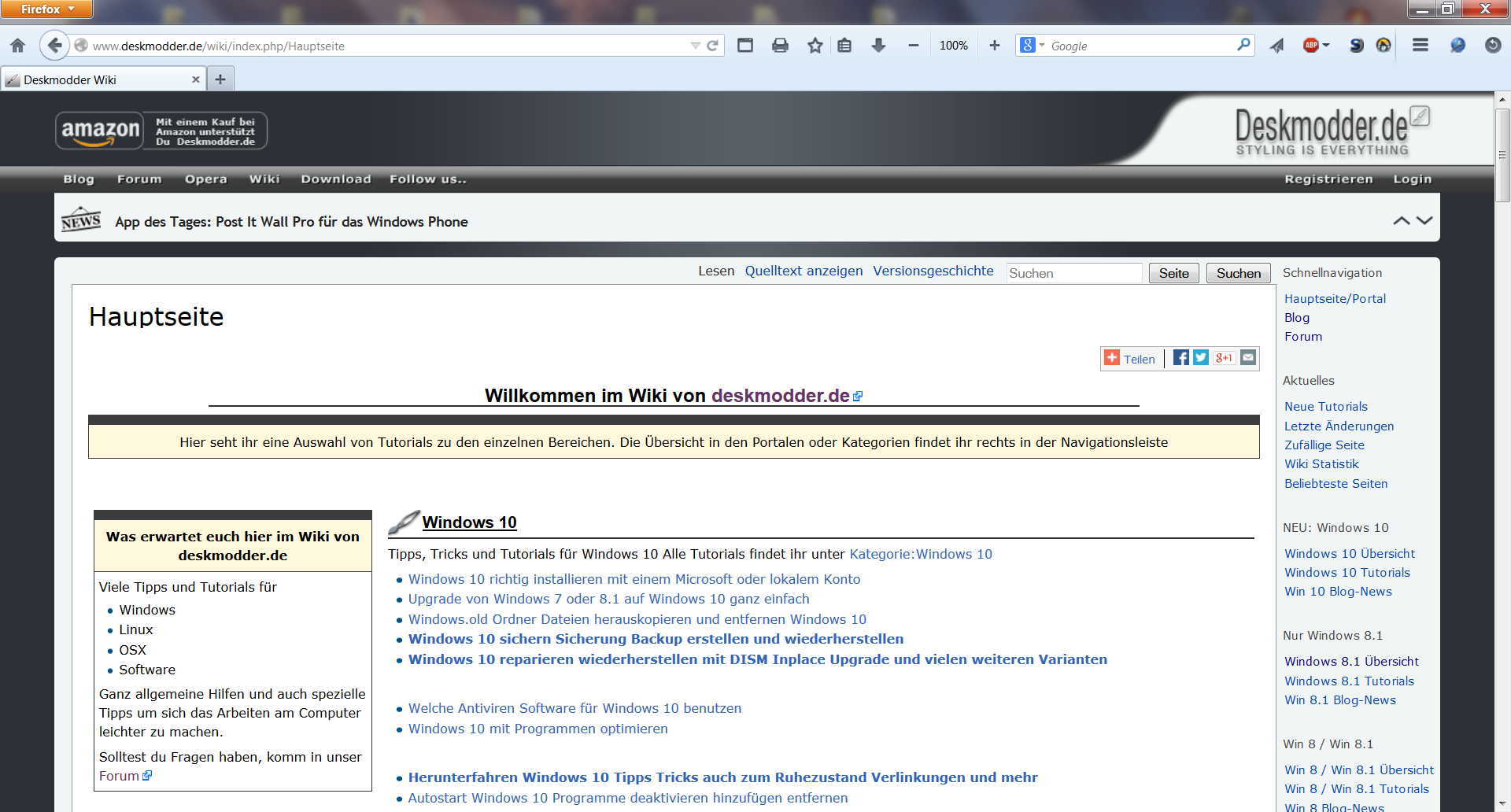Open the Follow us.. menu item
Image resolution: width=1511 pixels, height=812 pixels.
tap(428, 179)
